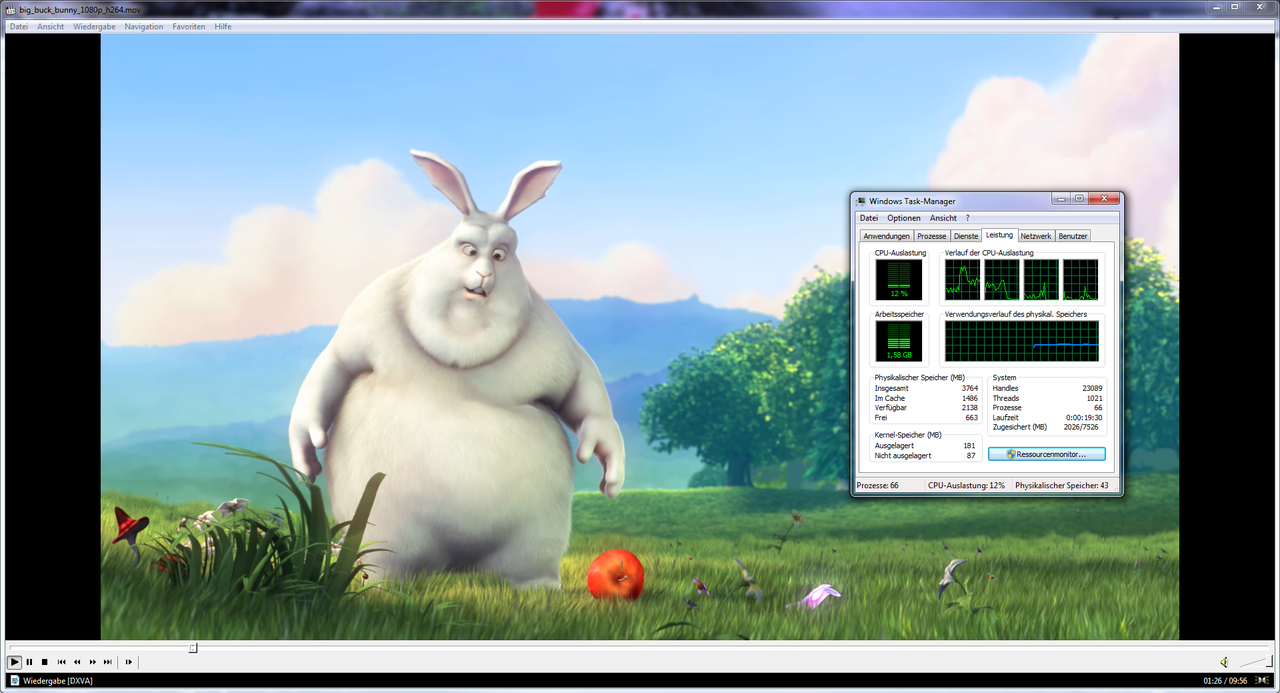Skip to the previous chapter
Screen dimensions: 1280x693
click(61, 662)
